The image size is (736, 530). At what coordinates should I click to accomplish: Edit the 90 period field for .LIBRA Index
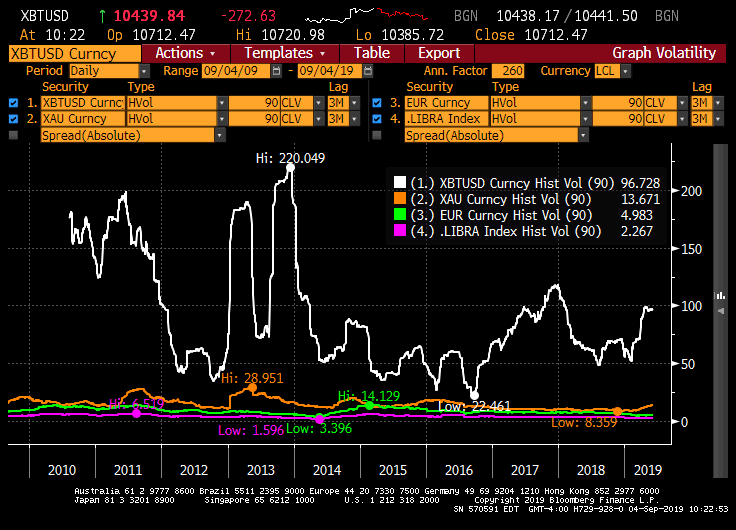(618, 119)
